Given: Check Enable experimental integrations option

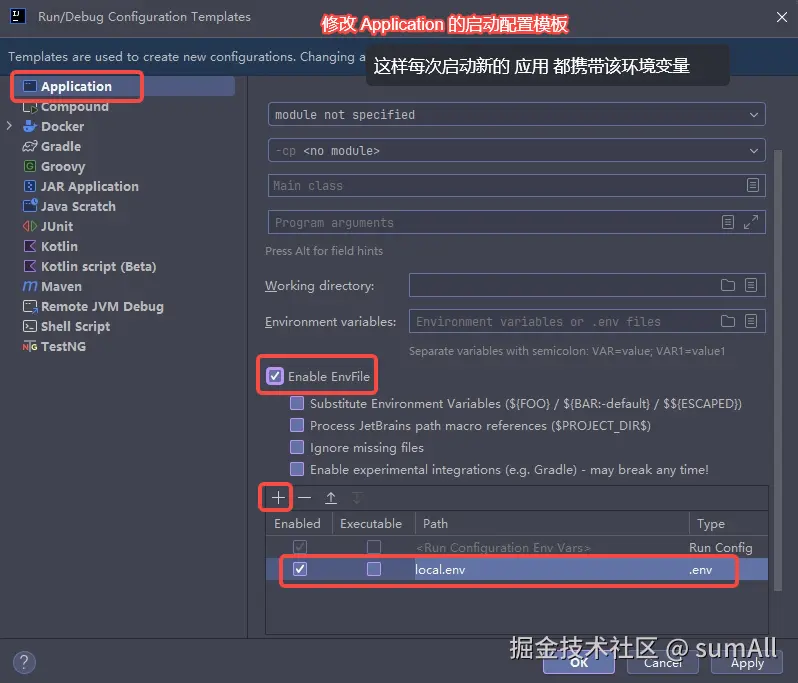Looking at the screenshot, I should pyautogui.click(x=297, y=469).
